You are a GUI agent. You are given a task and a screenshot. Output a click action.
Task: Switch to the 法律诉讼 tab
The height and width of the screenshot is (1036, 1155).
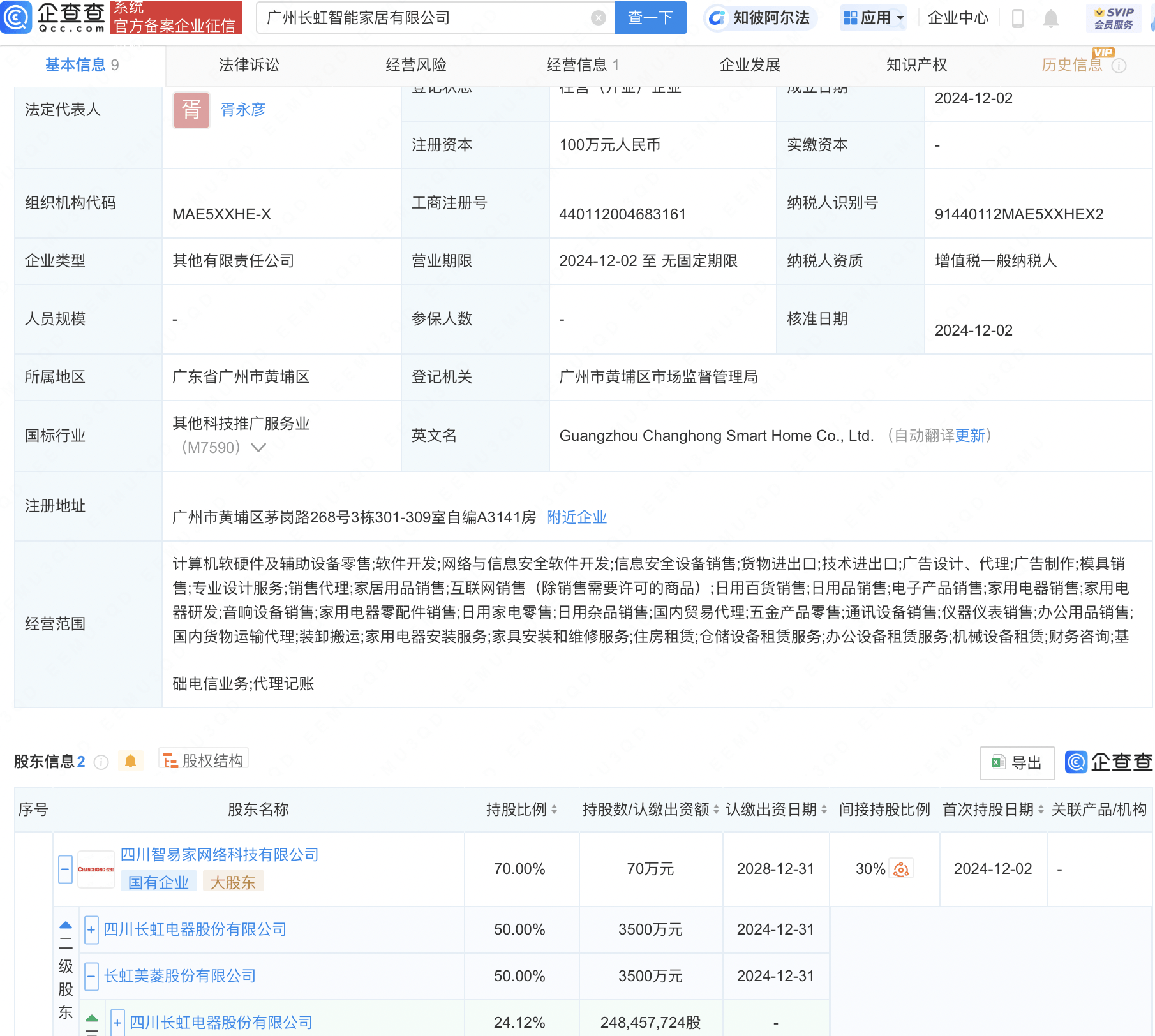click(x=249, y=65)
